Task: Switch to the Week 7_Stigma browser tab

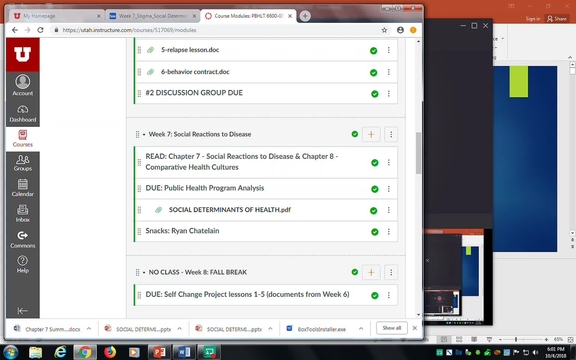Action: pos(153,16)
